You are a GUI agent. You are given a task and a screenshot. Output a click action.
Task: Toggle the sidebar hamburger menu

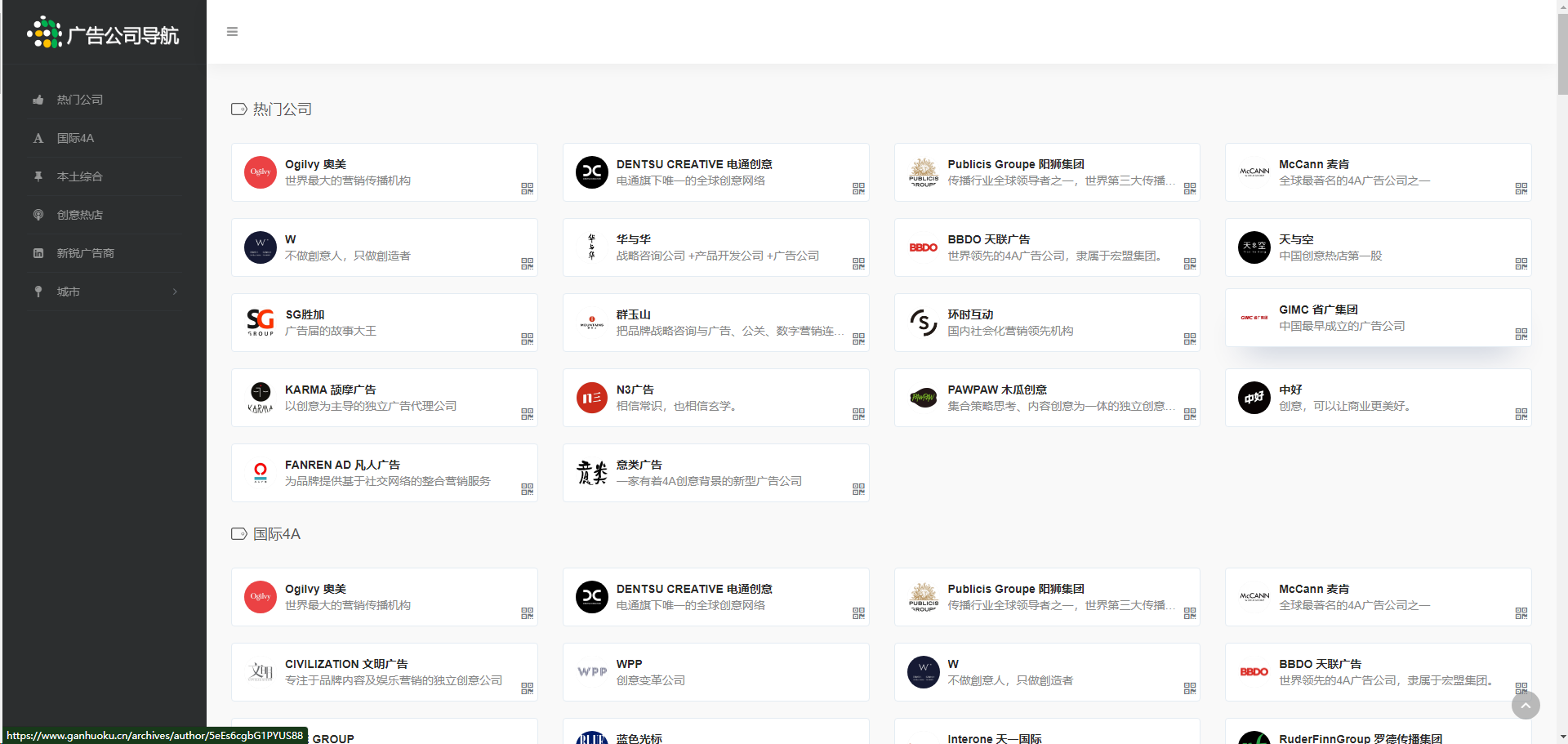point(232,32)
